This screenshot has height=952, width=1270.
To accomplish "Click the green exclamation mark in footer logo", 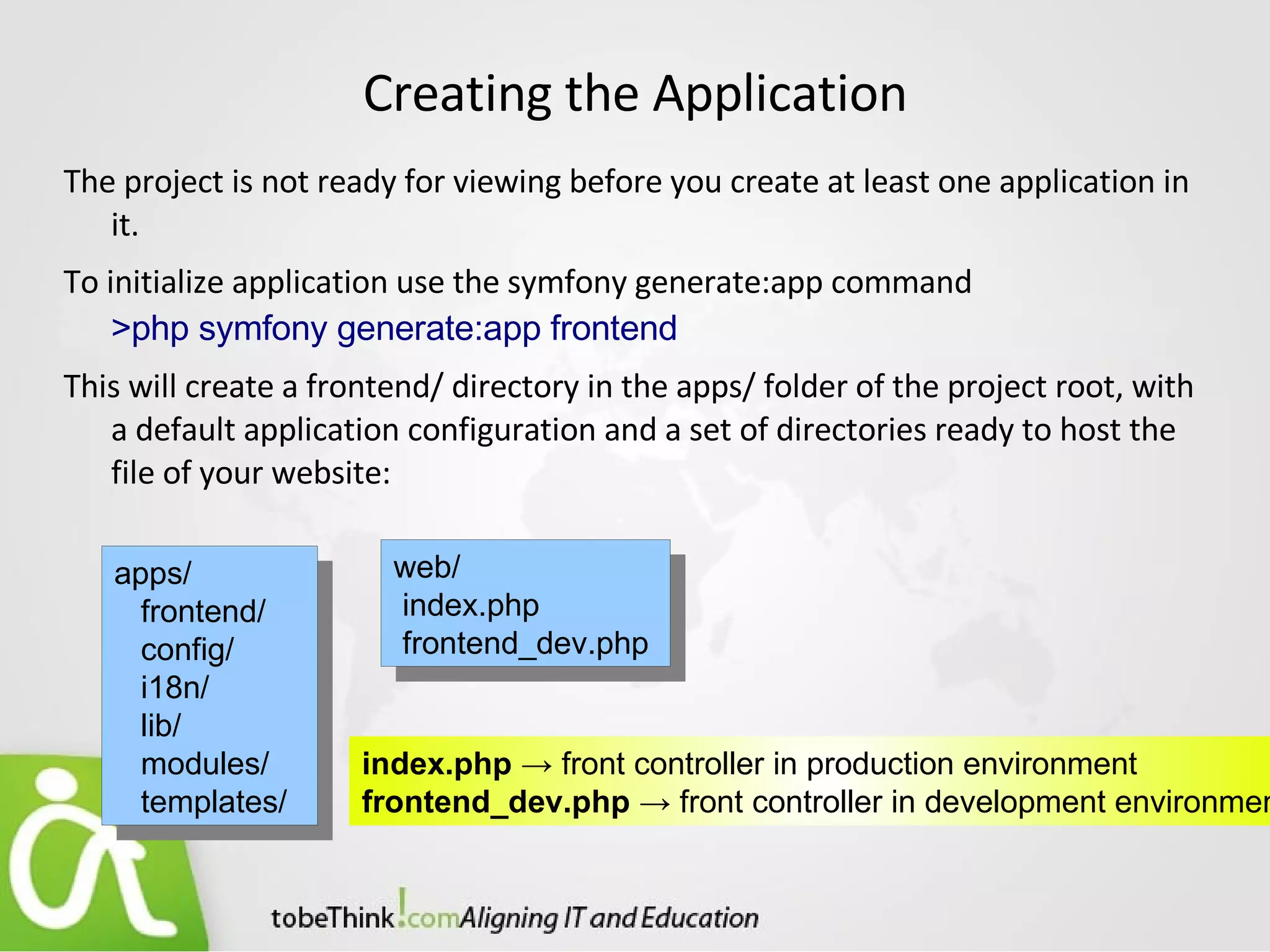I will tap(403, 904).
